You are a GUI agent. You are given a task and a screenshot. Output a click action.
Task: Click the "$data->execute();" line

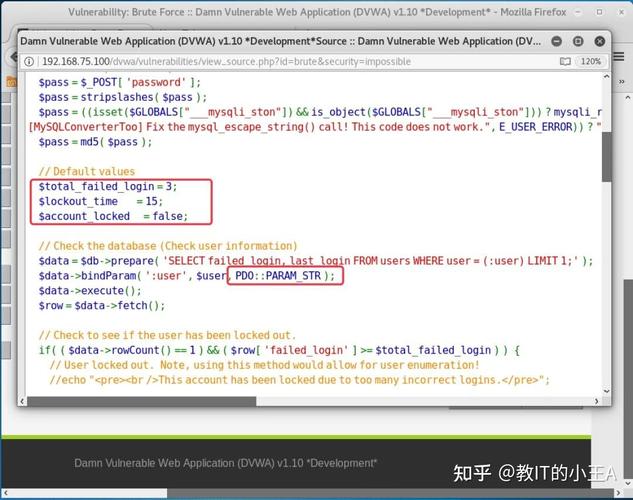coord(90,291)
